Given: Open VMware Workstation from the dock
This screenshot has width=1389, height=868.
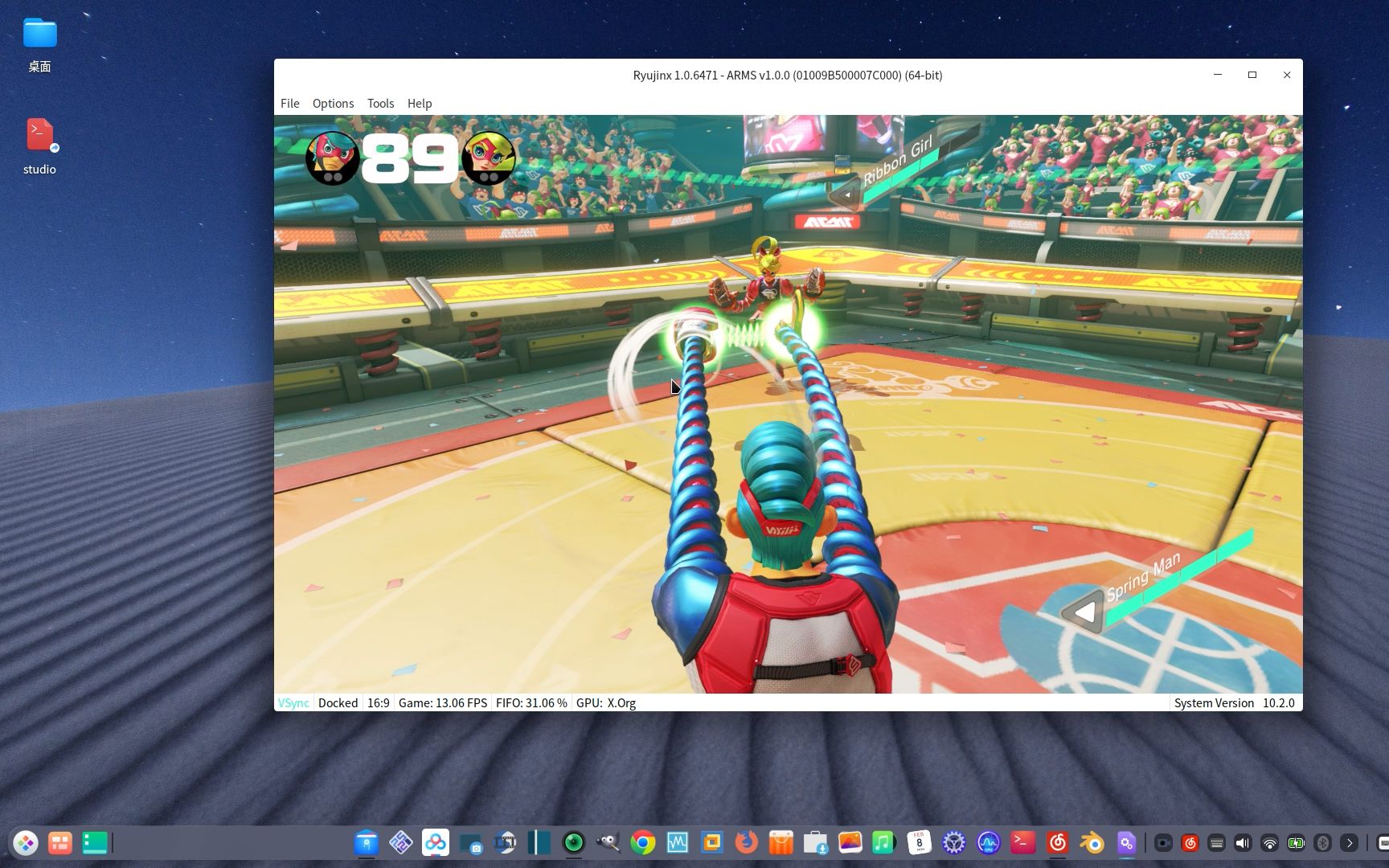Looking at the screenshot, I should click(711, 842).
